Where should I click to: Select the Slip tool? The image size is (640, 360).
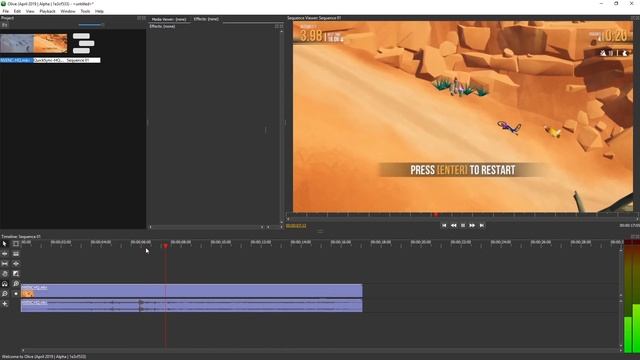[4, 264]
